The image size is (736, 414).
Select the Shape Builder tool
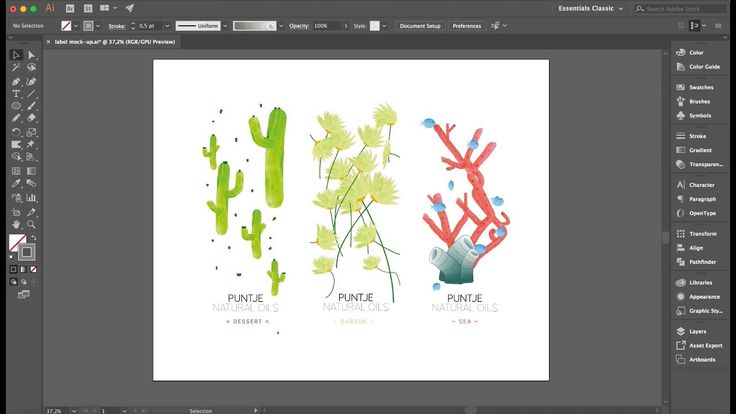tap(16, 157)
